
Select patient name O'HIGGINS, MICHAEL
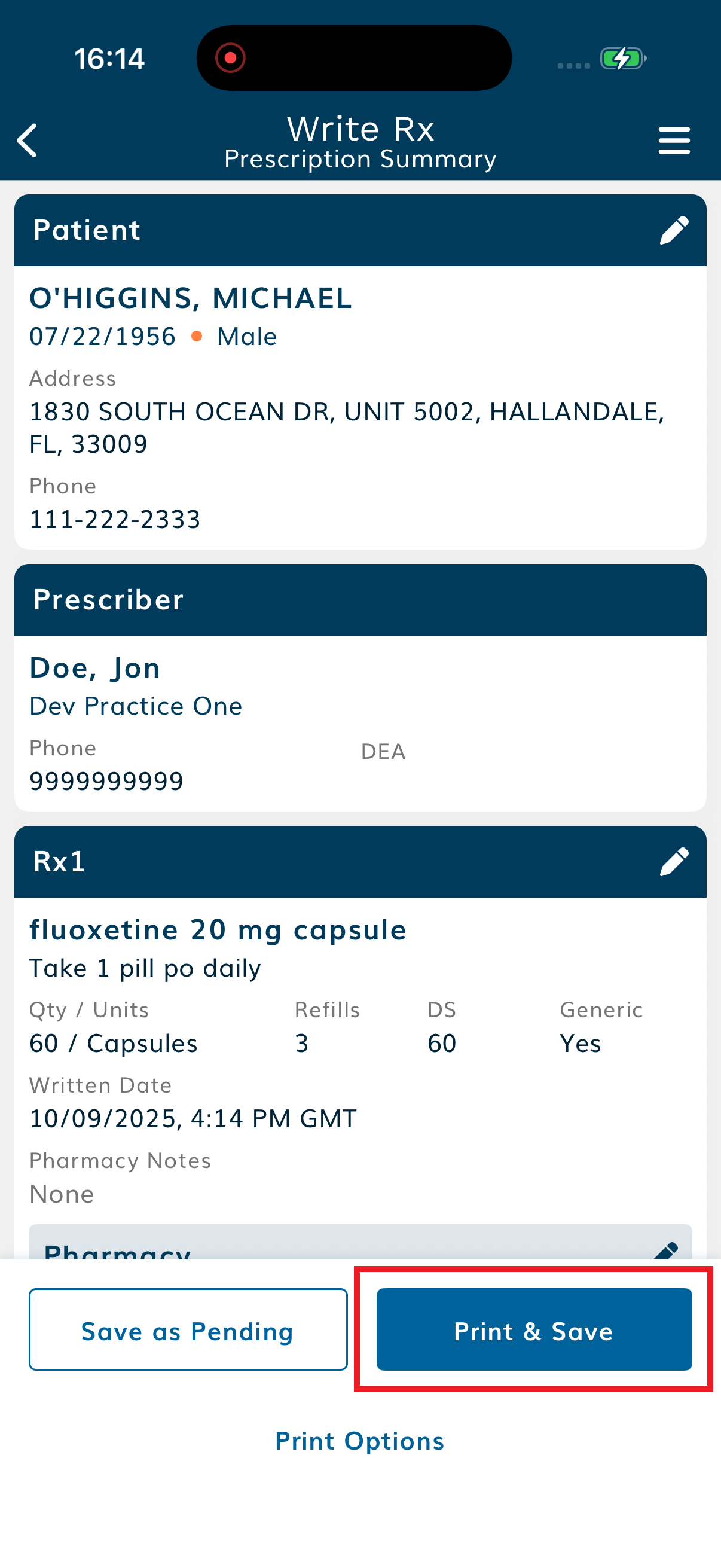coord(191,298)
